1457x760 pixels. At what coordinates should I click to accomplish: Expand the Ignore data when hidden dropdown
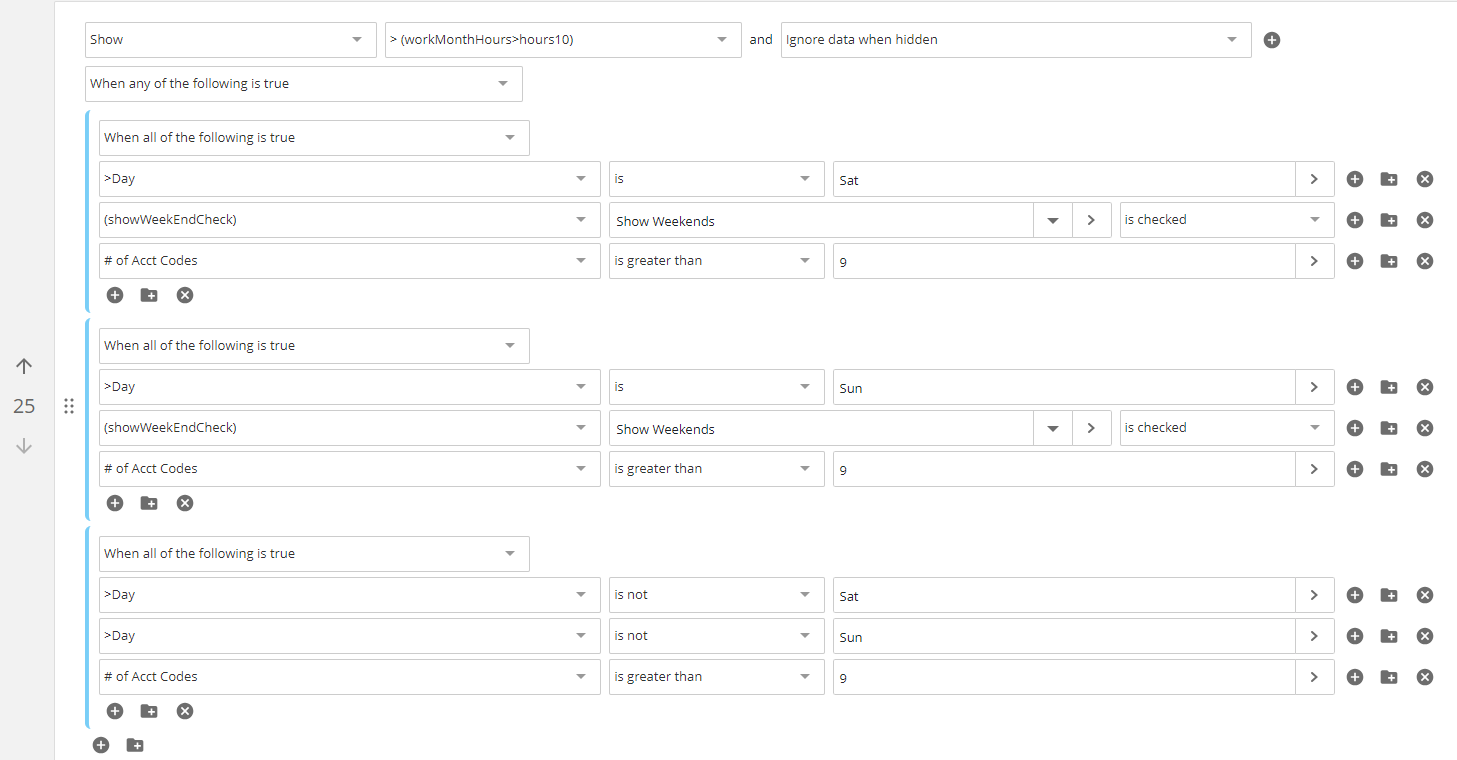1015,40
